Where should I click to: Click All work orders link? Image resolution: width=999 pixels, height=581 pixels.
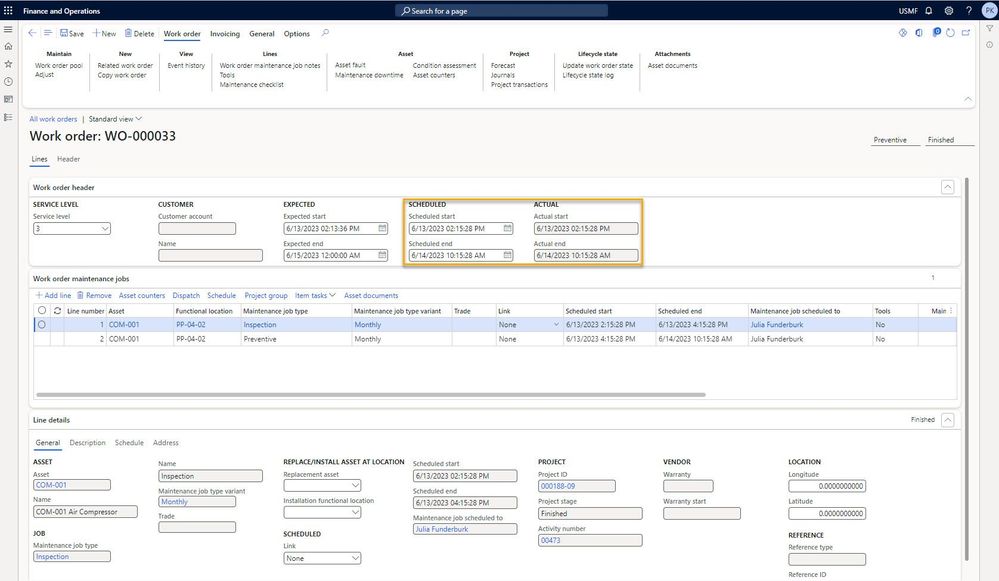click(53, 119)
